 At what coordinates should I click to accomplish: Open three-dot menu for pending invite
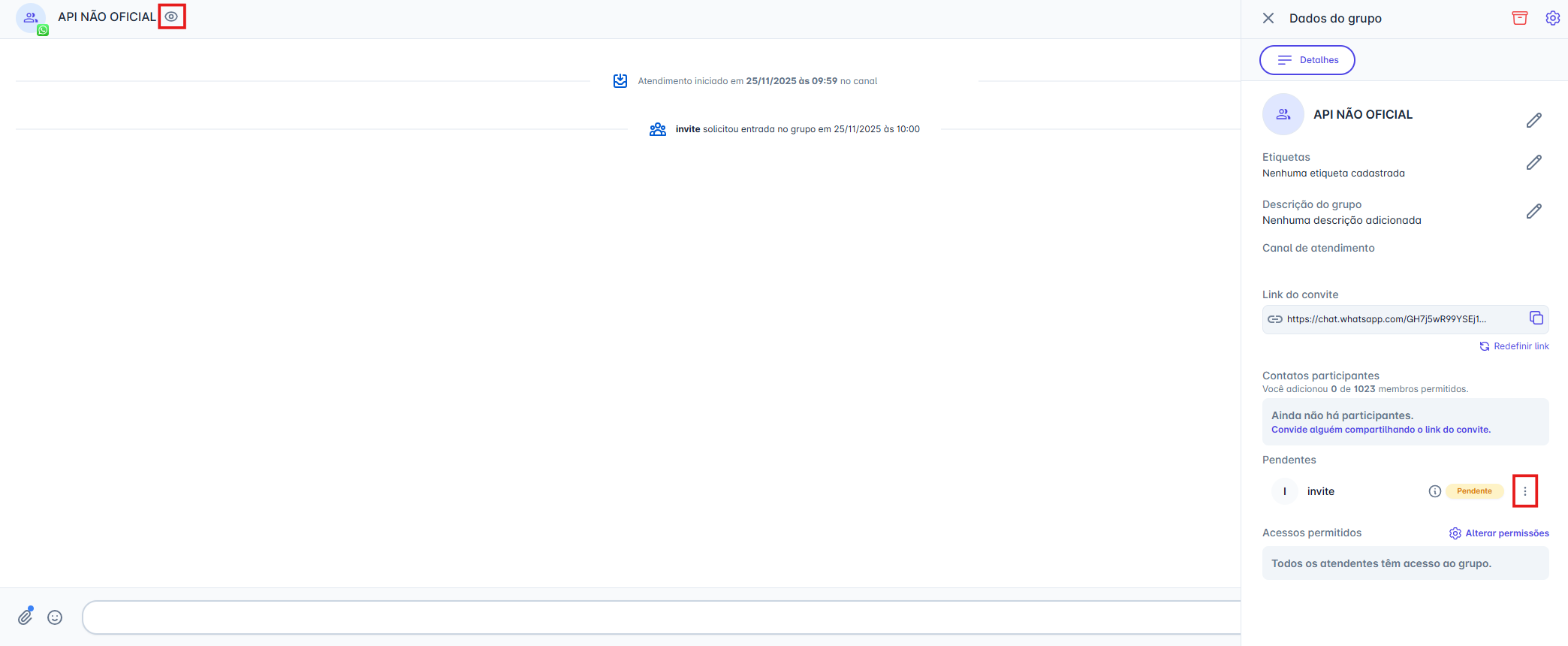1524,491
